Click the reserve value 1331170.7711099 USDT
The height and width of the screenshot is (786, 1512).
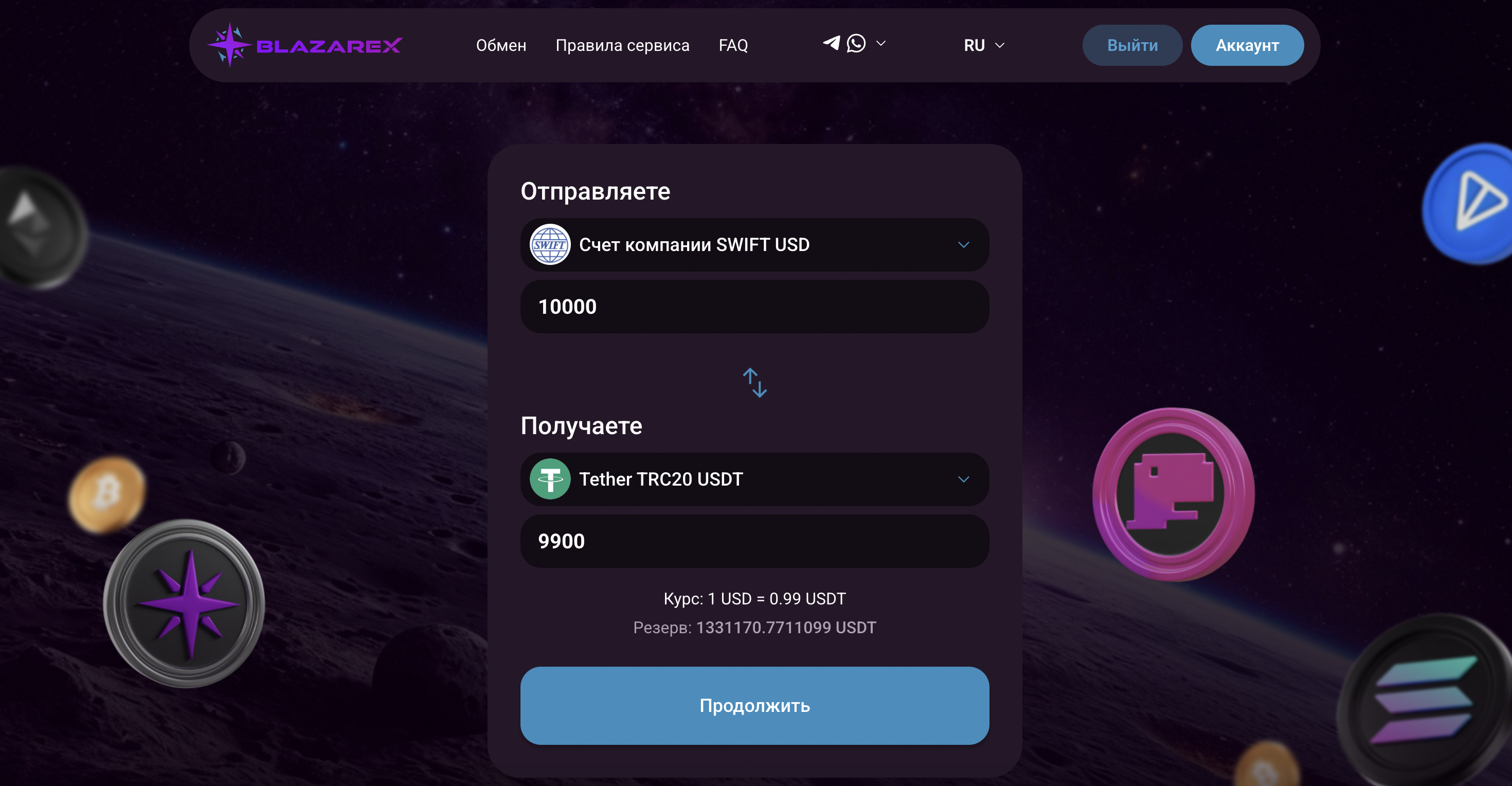click(x=786, y=628)
